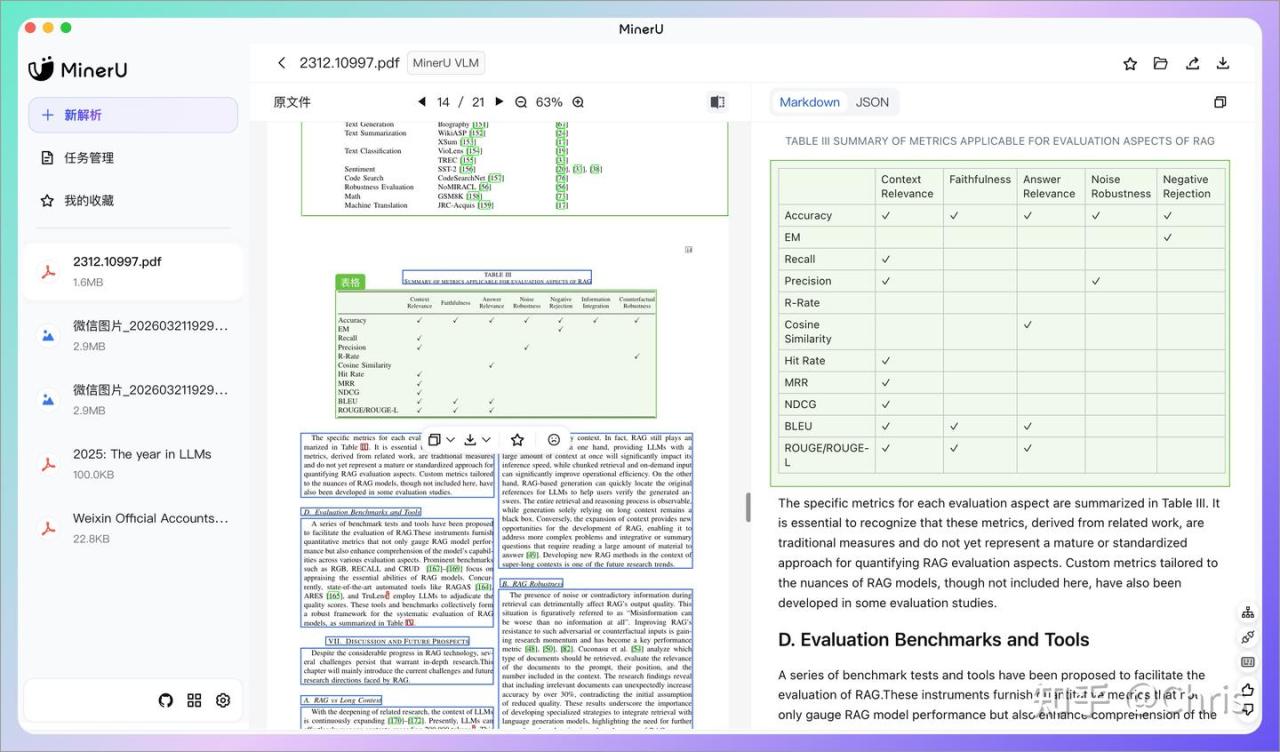Screen dimensions: 1280x752
Task: Zoom in the PDF with plus magnifier
Action: 578,102
